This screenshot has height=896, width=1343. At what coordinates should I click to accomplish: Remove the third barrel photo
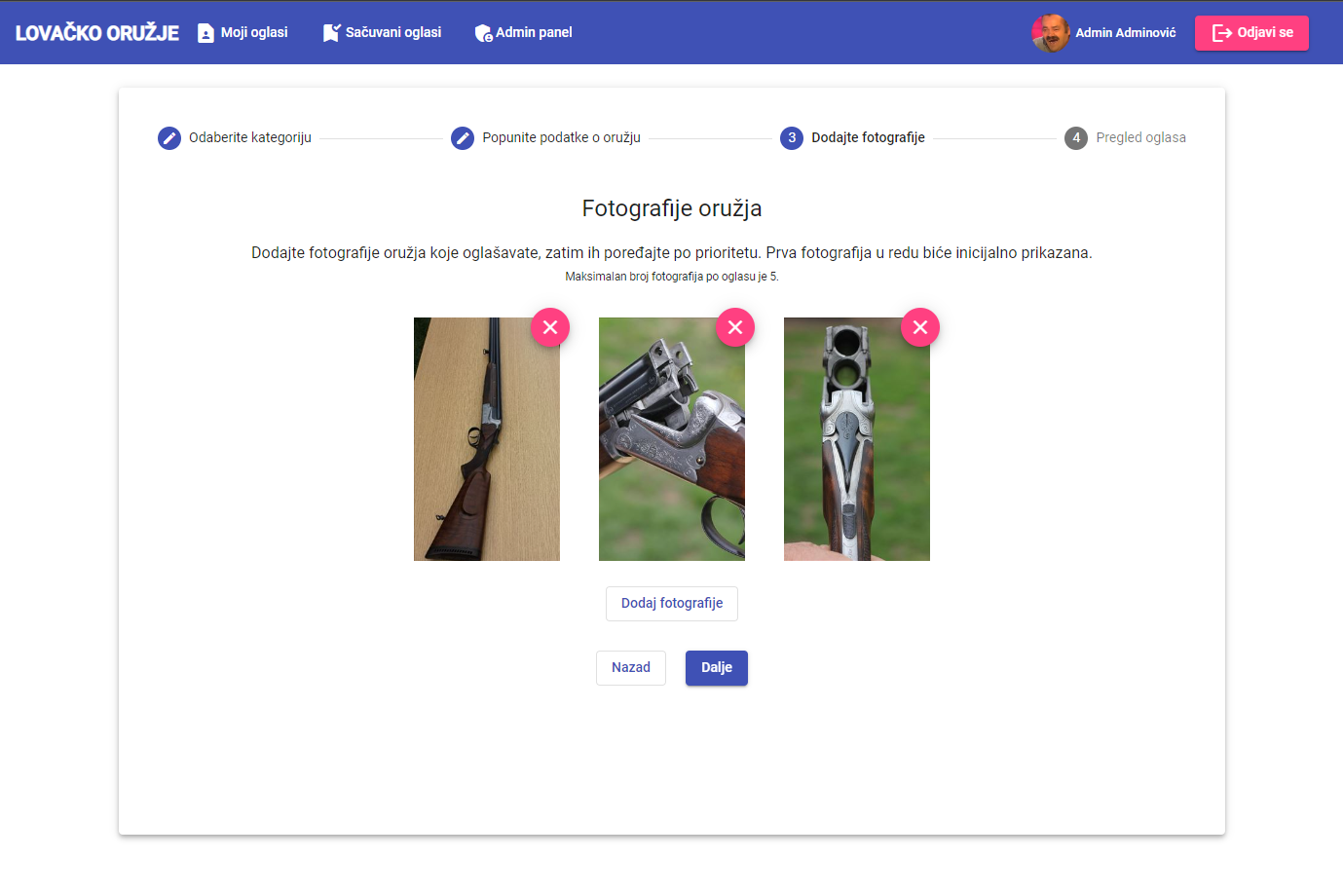920,327
